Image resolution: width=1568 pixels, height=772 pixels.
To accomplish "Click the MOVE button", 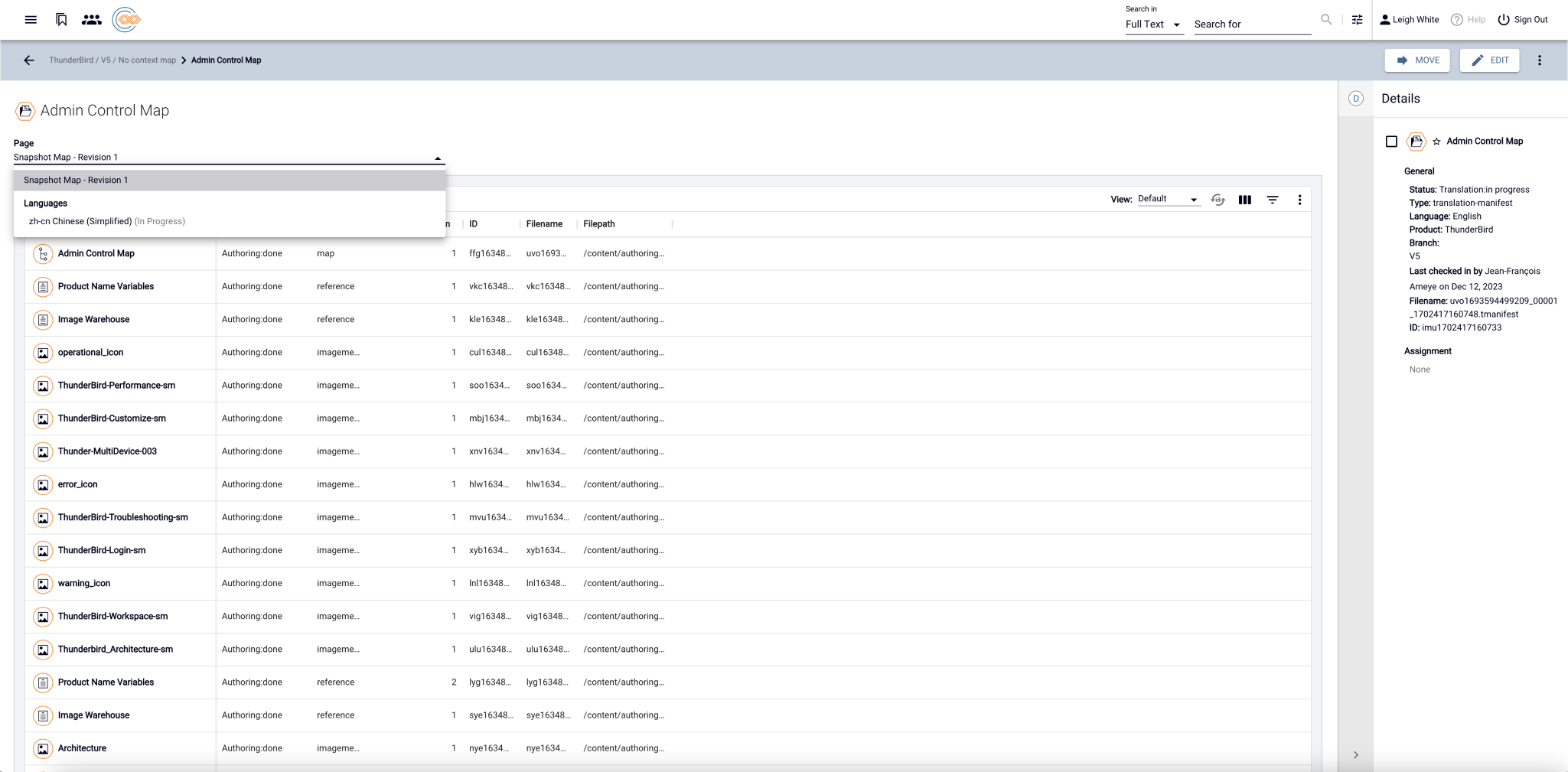I will (1417, 60).
